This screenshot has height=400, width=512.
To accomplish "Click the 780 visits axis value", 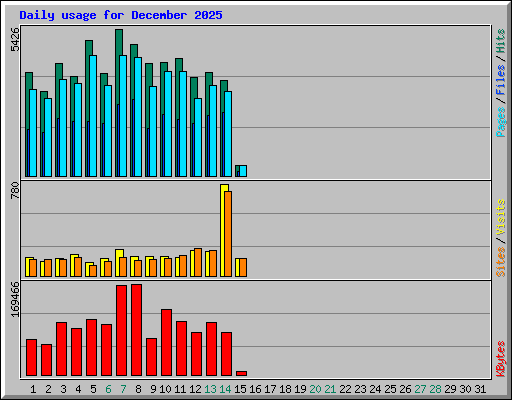I will 15,190.
